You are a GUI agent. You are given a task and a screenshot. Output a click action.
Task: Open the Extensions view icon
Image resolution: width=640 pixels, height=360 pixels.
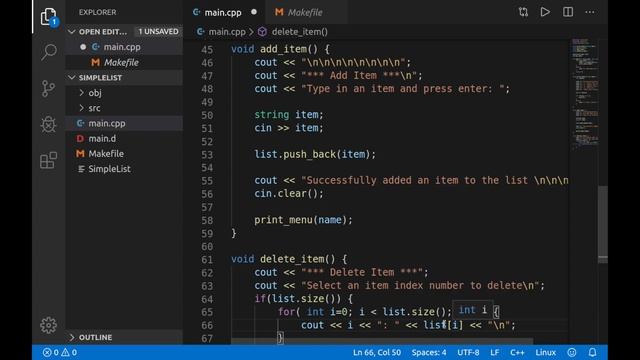pos(49,160)
